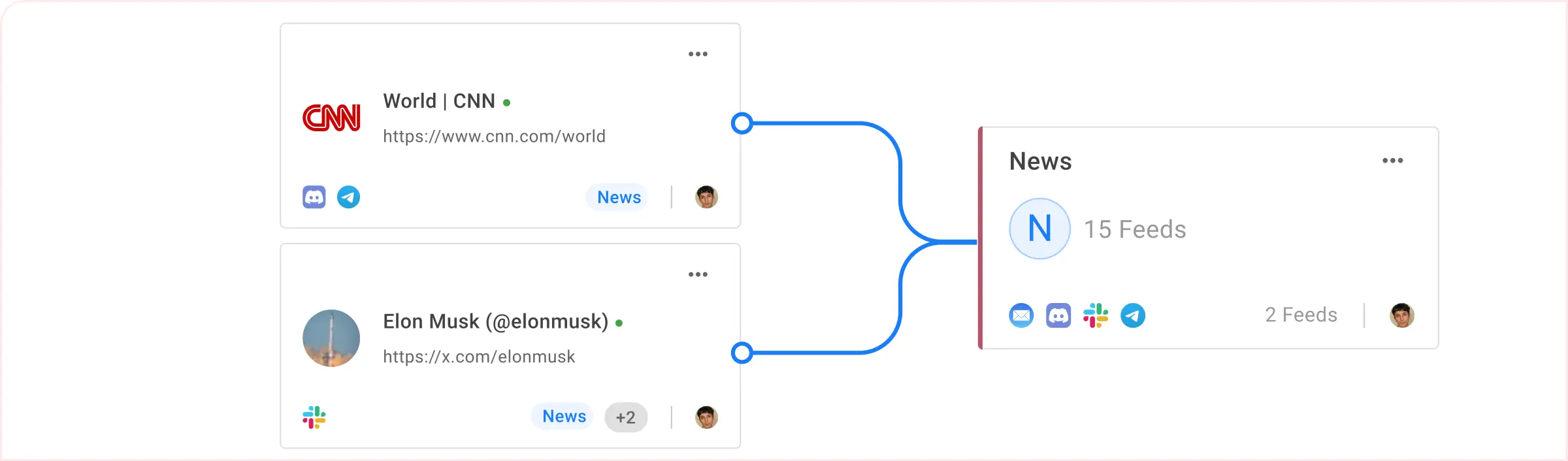
Task: Click the Slack icon on the Elon Musk card
Action: (x=314, y=416)
